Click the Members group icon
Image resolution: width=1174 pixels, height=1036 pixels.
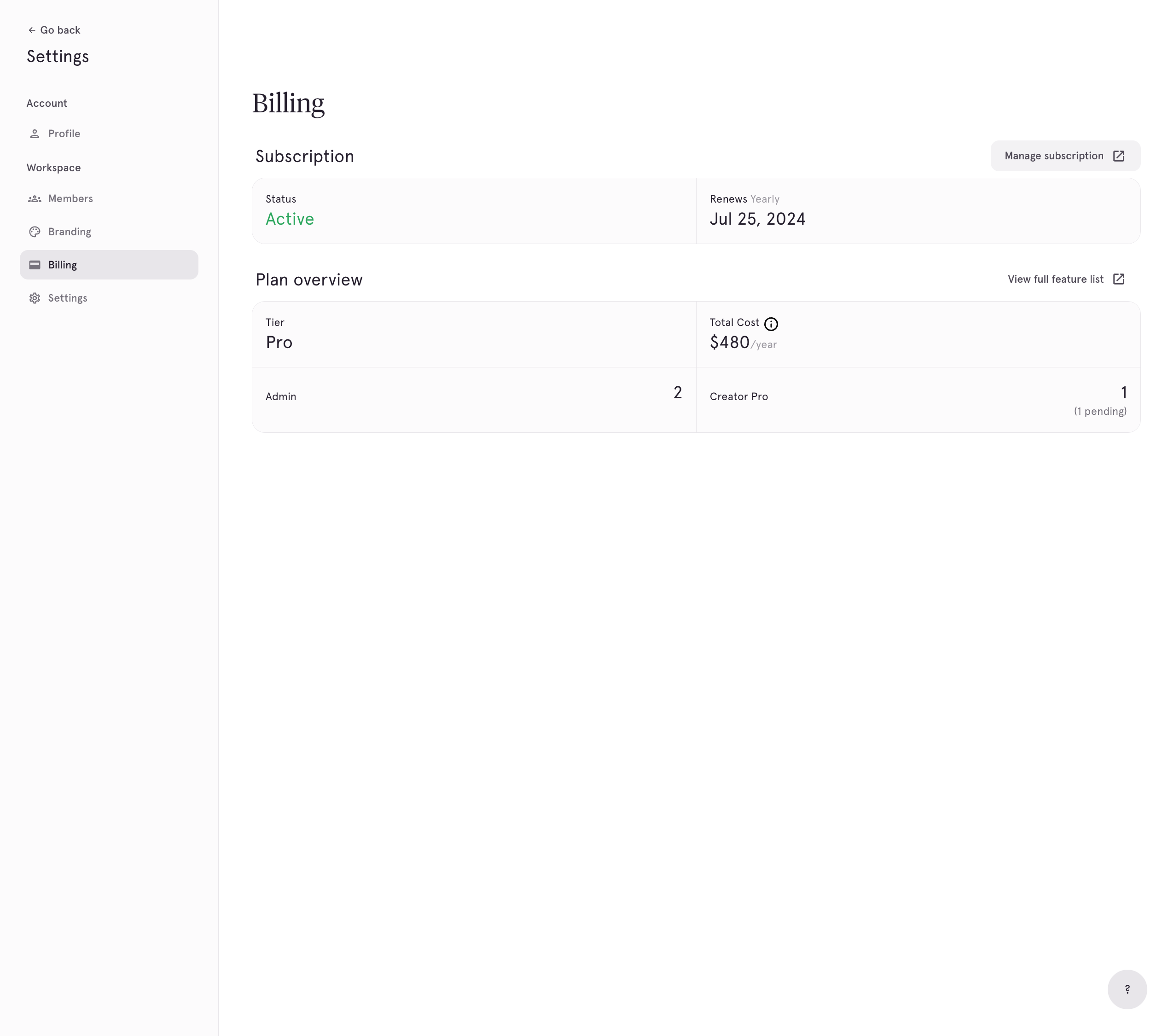[x=35, y=199]
